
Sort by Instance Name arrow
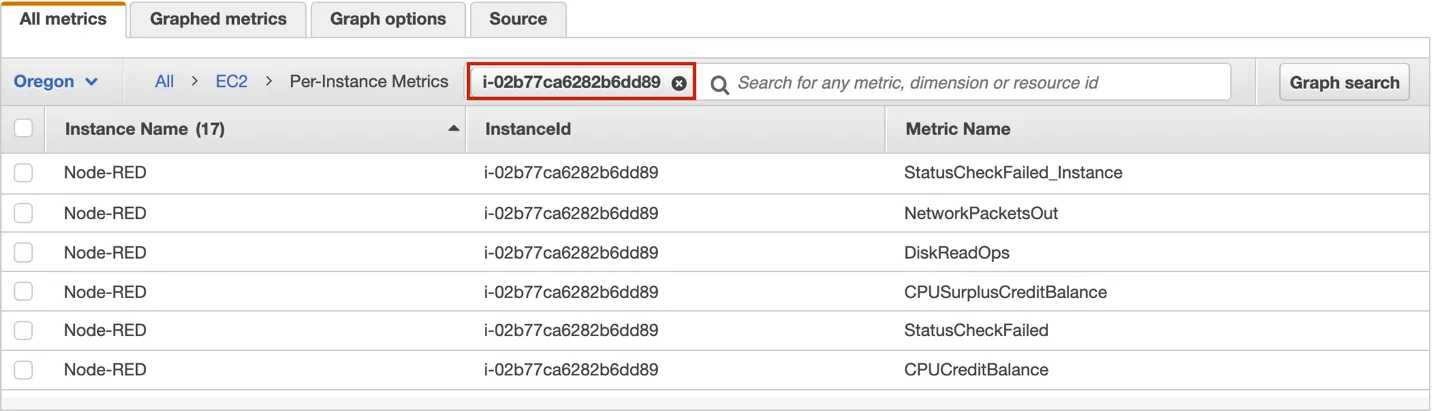pyautogui.click(x=454, y=129)
